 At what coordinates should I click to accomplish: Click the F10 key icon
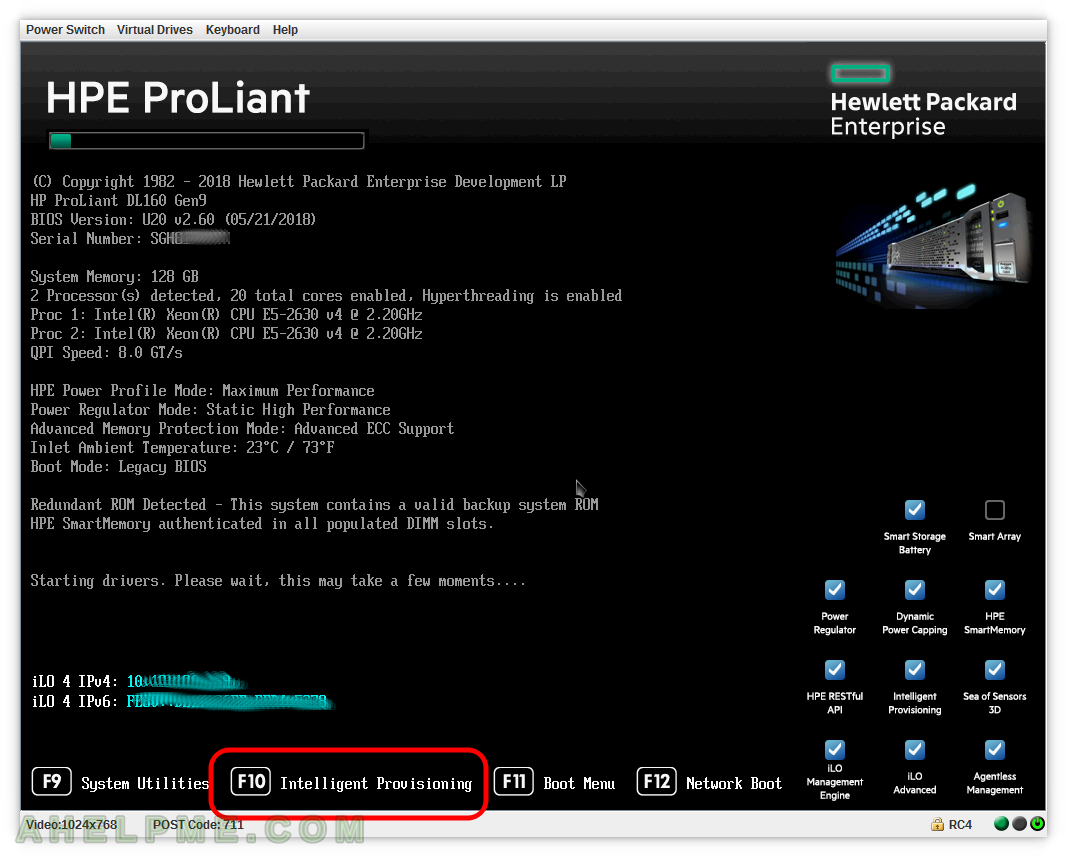coord(251,781)
